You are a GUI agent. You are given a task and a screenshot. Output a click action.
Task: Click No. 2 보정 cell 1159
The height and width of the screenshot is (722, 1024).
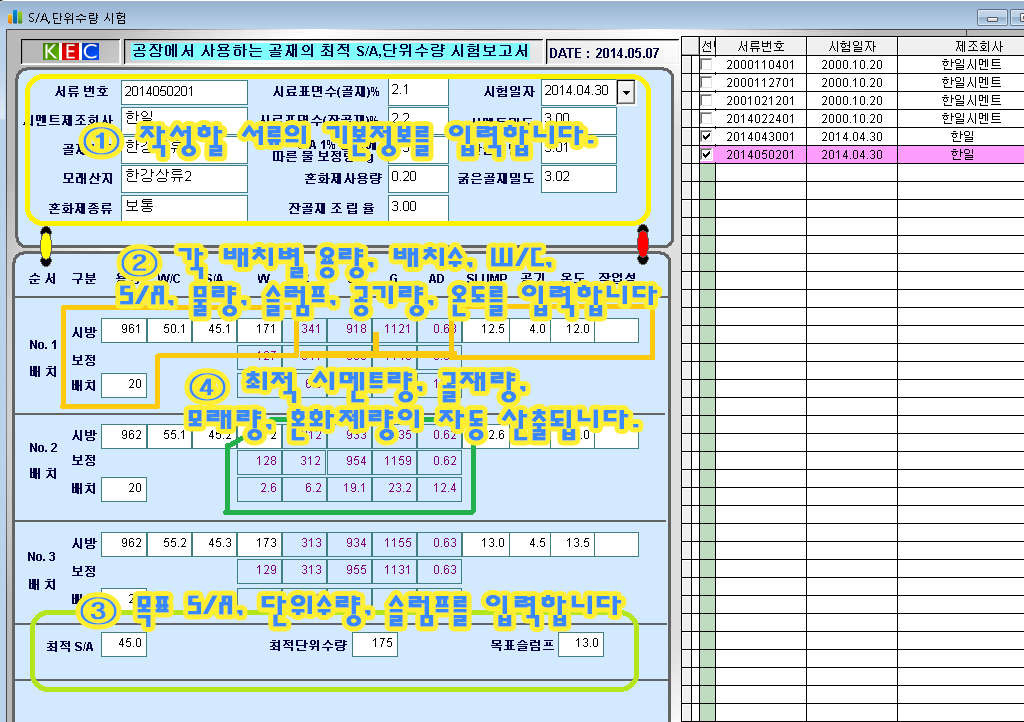click(x=394, y=462)
